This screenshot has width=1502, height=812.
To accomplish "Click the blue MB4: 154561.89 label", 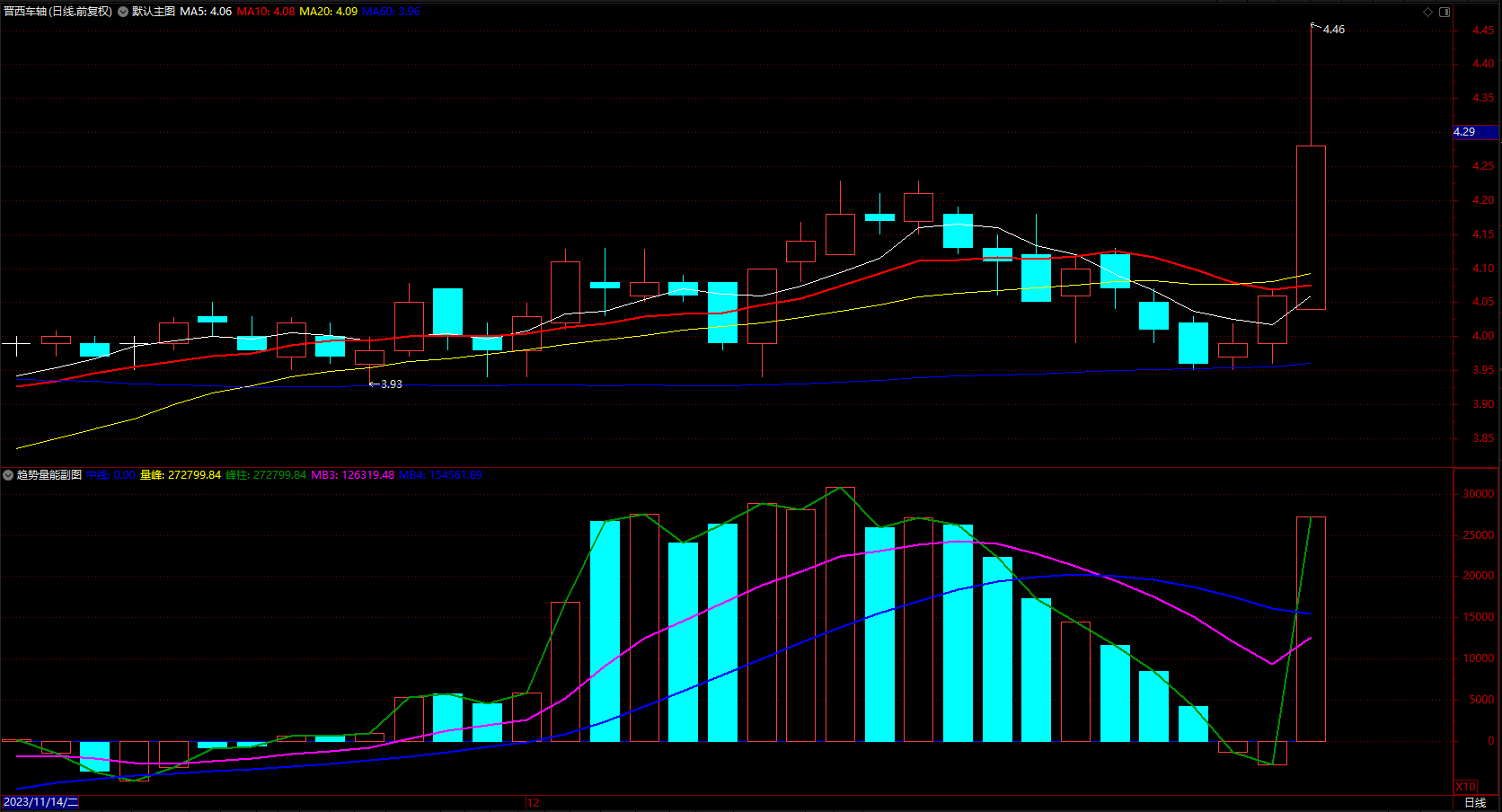I will [440, 475].
